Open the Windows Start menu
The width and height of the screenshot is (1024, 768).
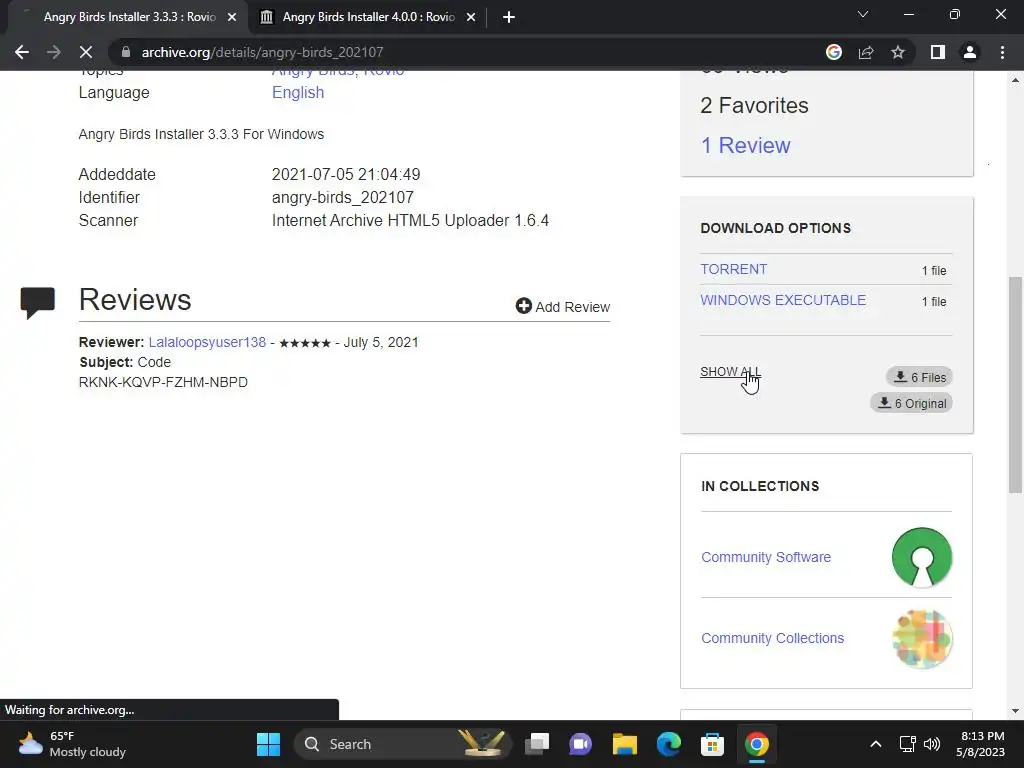point(268,744)
